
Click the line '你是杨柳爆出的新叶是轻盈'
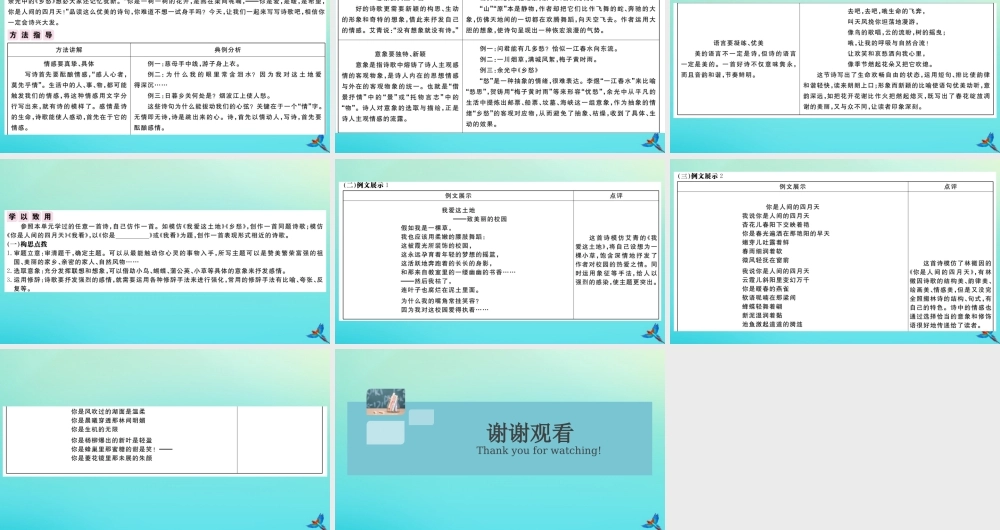pos(112,440)
